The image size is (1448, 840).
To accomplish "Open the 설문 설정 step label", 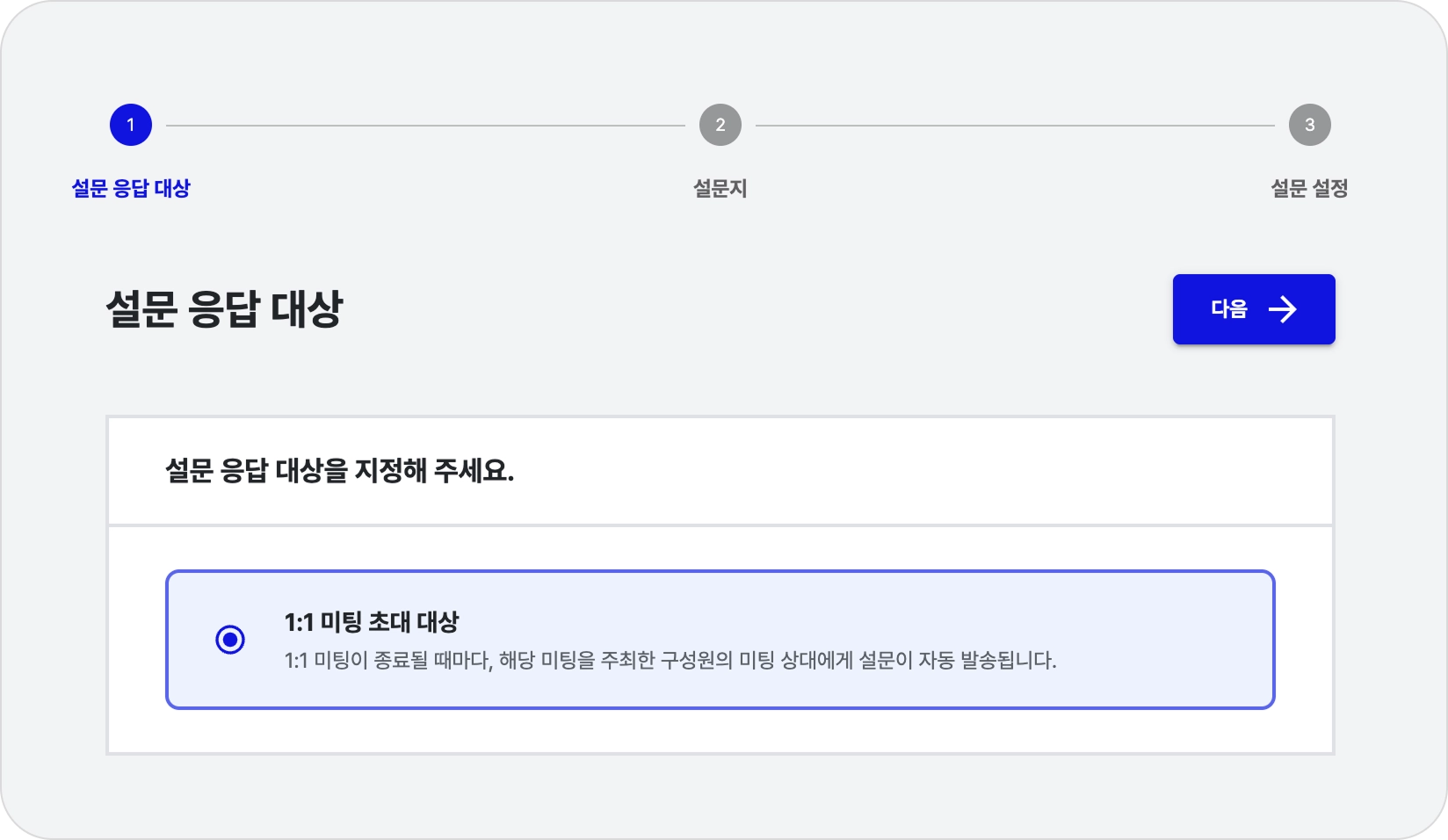I will (x=1309, y=188).
